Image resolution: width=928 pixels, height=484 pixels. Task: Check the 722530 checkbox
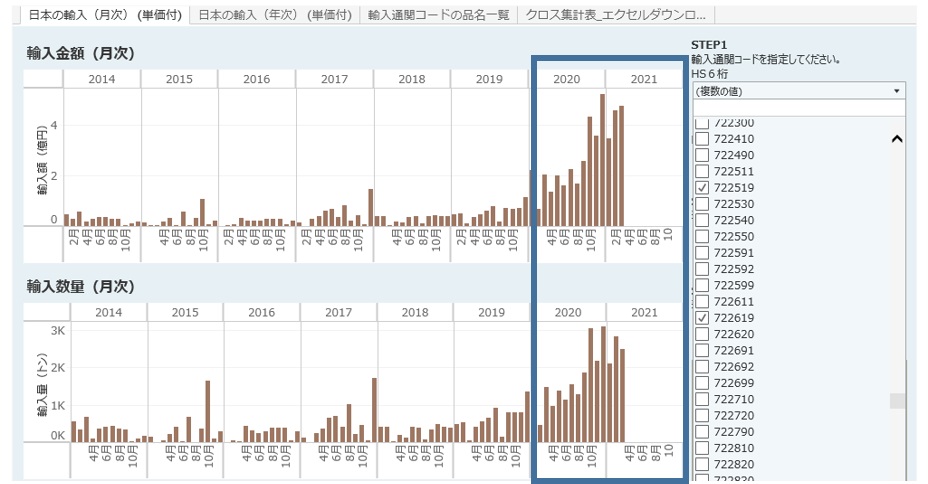click(x=702, y=204)
